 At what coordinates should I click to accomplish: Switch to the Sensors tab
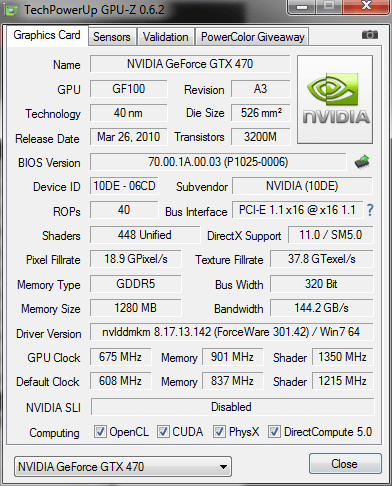[x=112, y=37]
